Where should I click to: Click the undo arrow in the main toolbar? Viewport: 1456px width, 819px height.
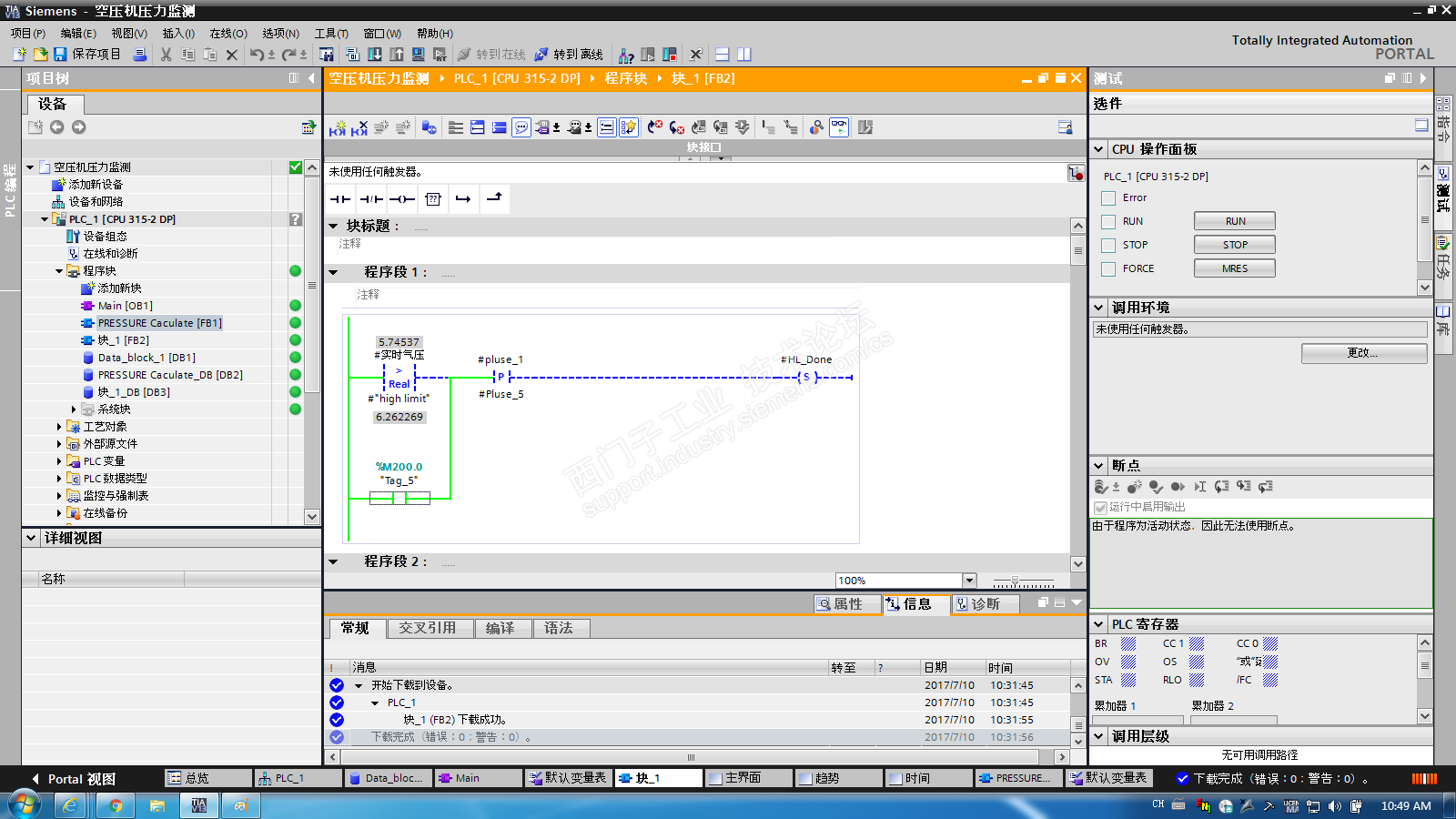257,55
